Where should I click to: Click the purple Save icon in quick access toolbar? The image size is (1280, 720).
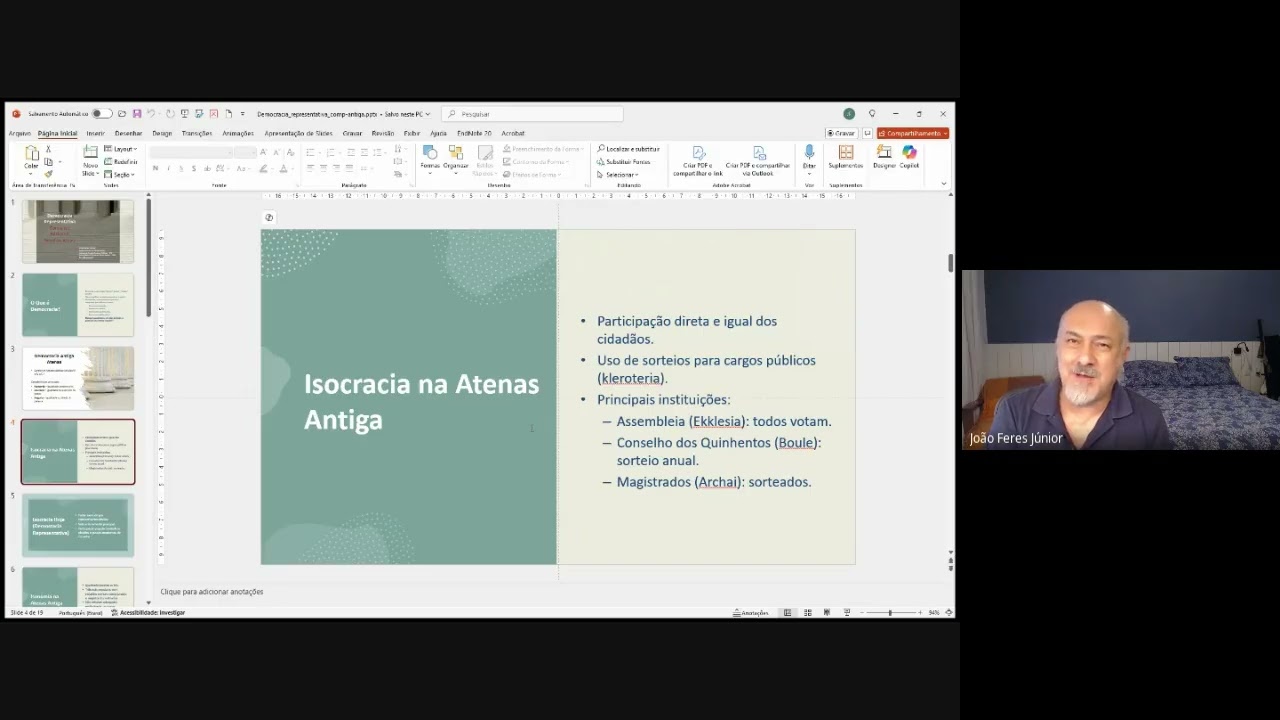(137, 114)
